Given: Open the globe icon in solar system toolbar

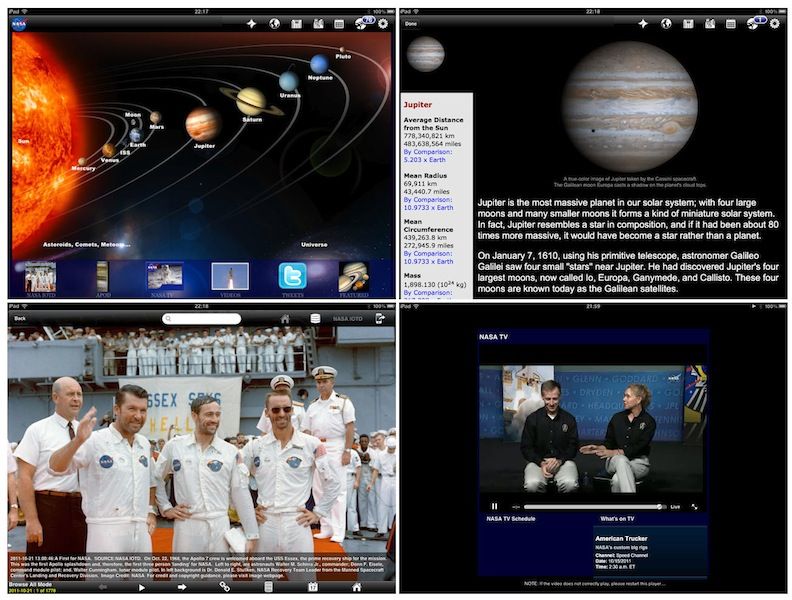Looking at the screenshot, I should click(274, 24).
